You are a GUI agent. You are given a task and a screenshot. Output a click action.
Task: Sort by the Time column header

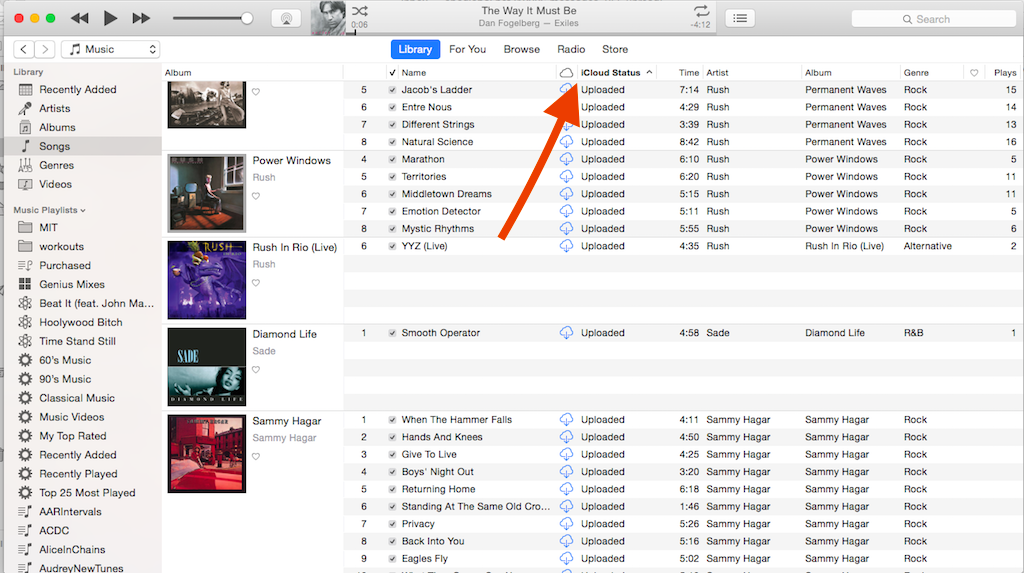point(688,73)
